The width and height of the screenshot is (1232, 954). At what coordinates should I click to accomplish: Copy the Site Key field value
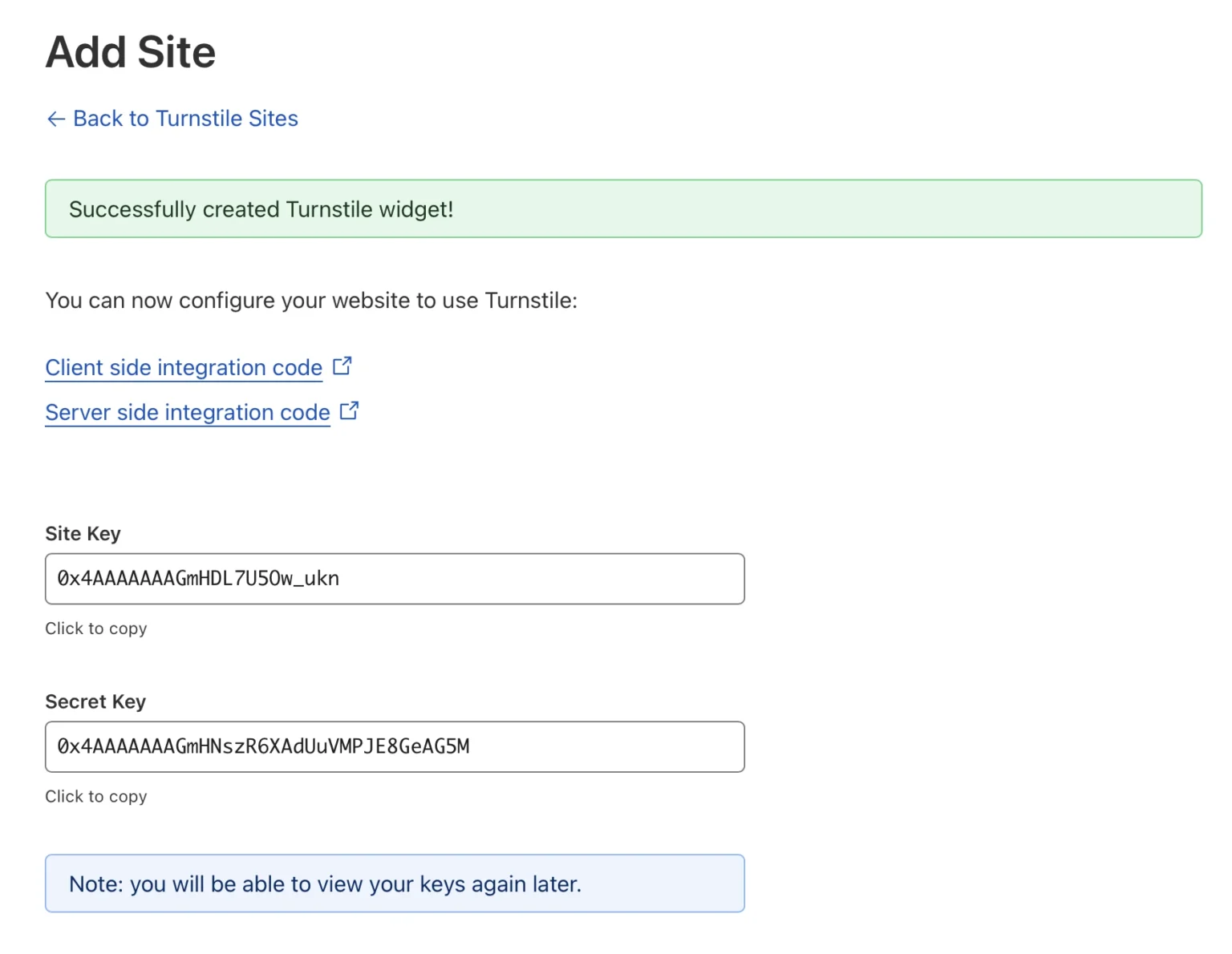pos(395,579)
